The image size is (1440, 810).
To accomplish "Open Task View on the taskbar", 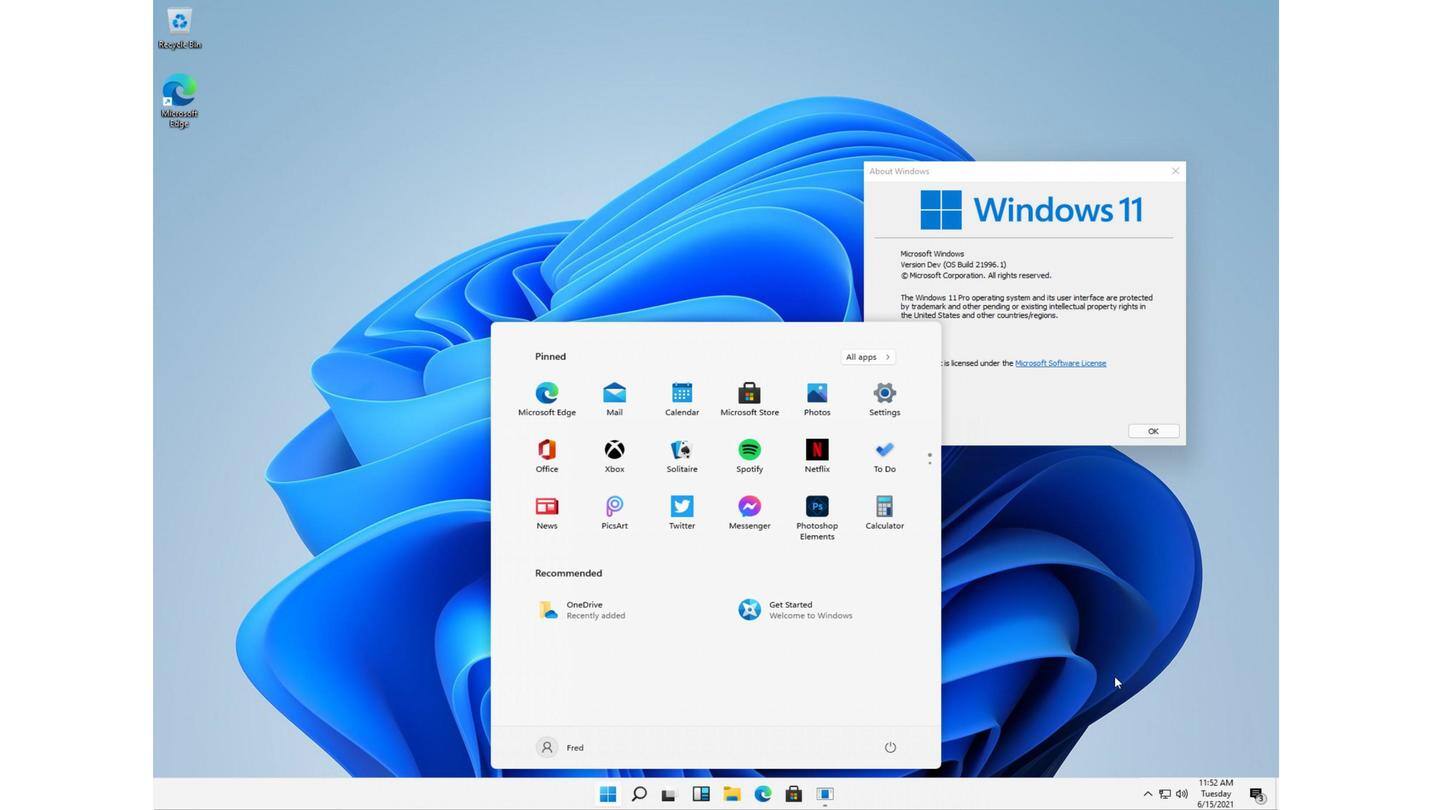I will [x=669, y=794].
